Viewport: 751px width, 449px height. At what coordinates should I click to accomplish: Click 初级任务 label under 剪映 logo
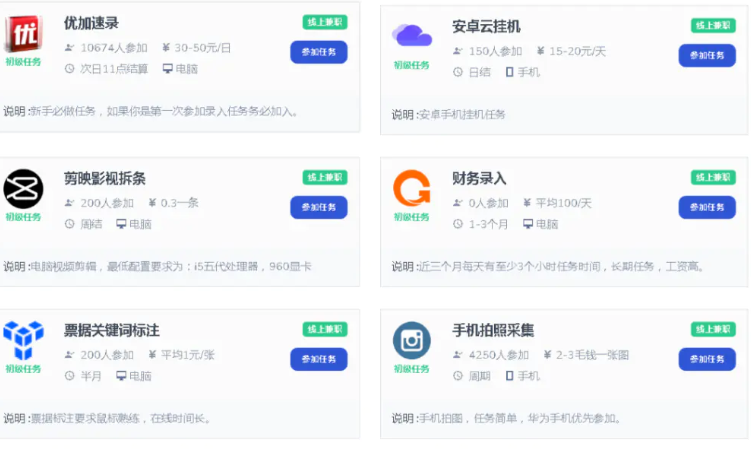tap(23, 217)
